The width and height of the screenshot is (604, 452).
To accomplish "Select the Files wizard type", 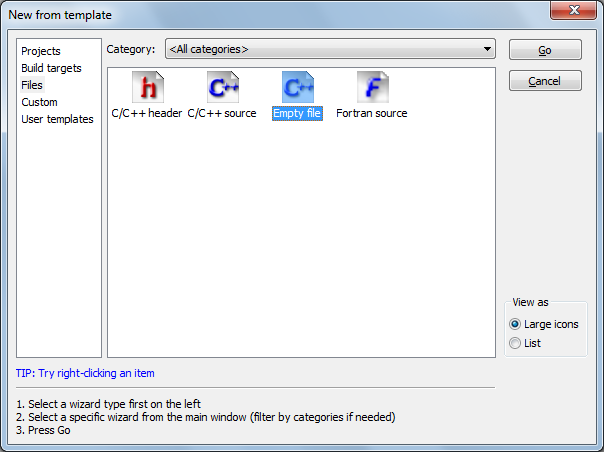I will coord(32,85).
